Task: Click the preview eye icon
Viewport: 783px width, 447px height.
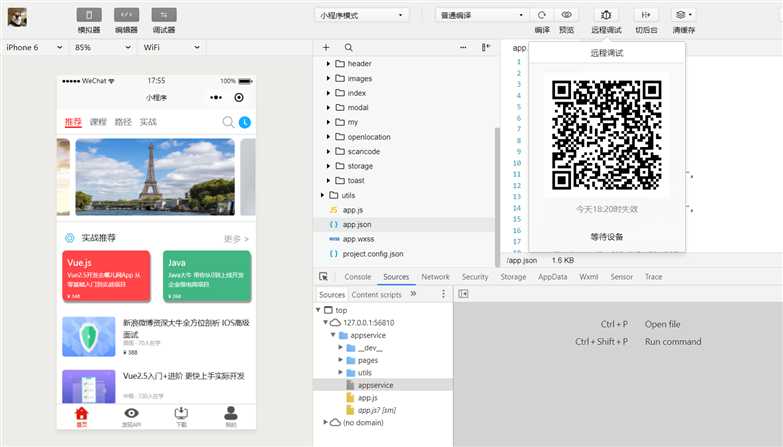Action: (x=566, y=15)
